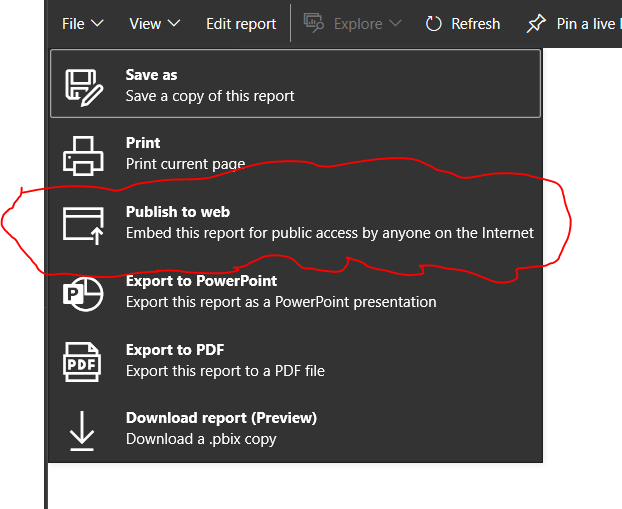This screenshot has width=622, height=509.
Task: Expand the Explore dropdown chevron
Action: (x=395, y=23)
